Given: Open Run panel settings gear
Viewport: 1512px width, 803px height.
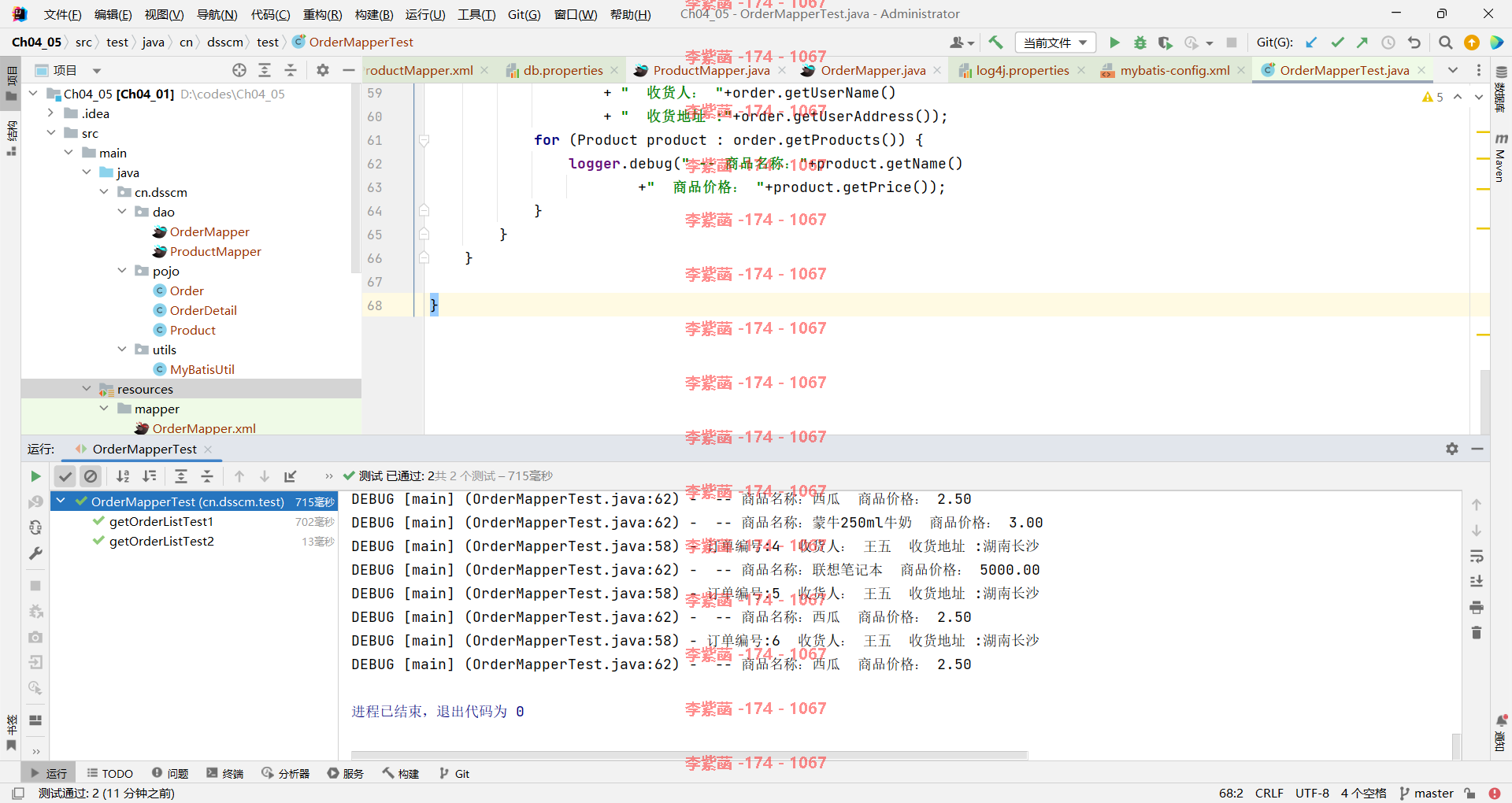Looking at the screenshot, I should point(1452,449).
